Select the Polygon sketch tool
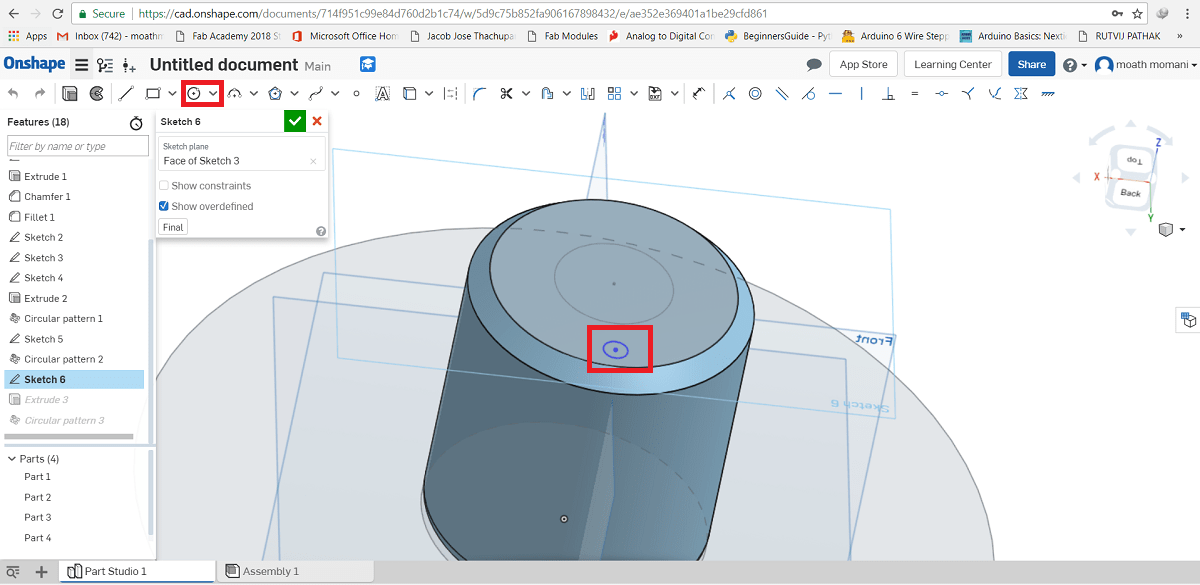This screenshot has height=585, width=1200. 274,94
